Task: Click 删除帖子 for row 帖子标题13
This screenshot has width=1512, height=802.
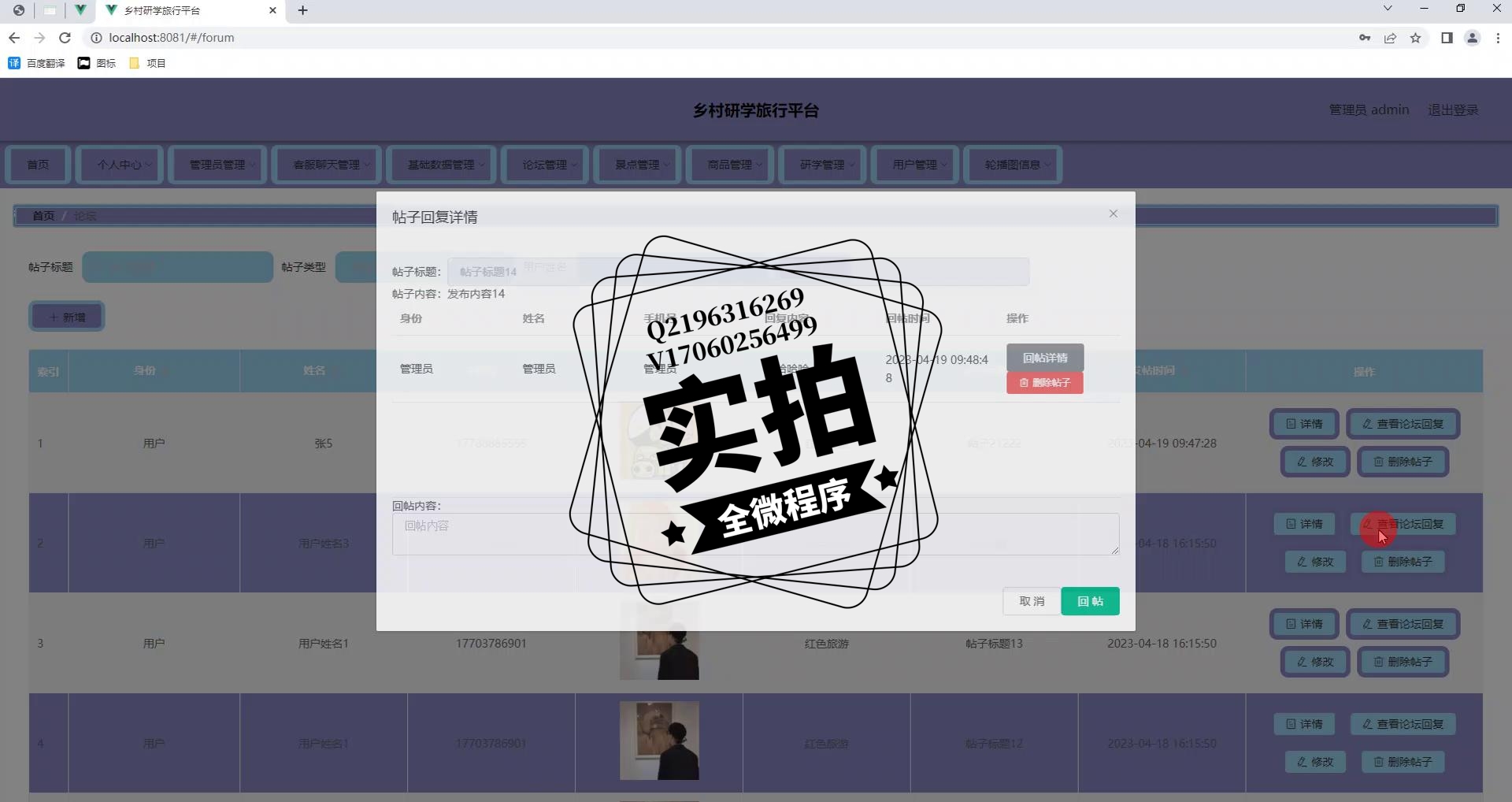Action: tap(1403, 662)
